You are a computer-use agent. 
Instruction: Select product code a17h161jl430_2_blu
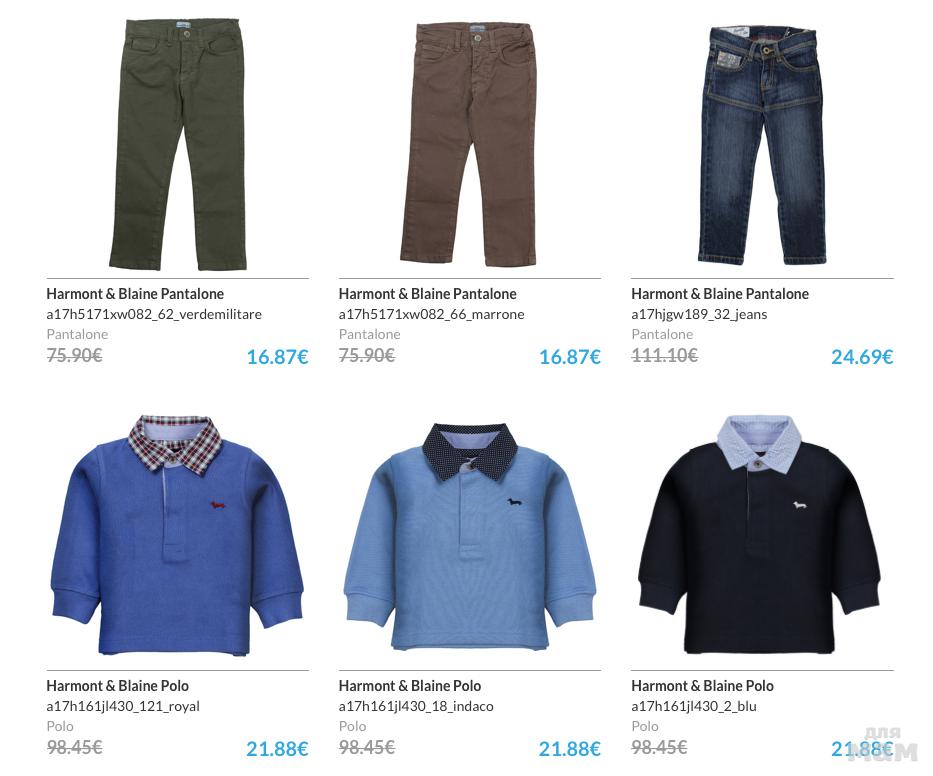point(694,706)
